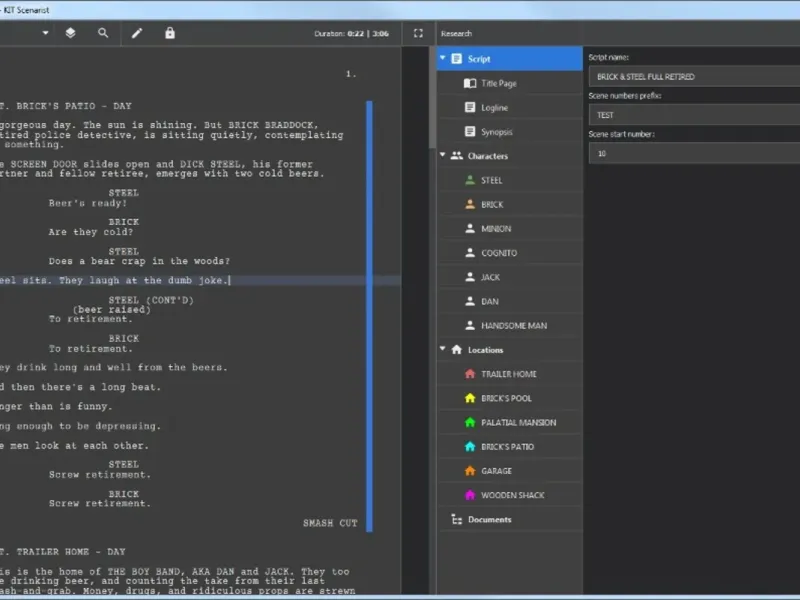Click MINION's person icon
Image resolution: width=800 pixels, height=600 pixels.
coord(470,229)
